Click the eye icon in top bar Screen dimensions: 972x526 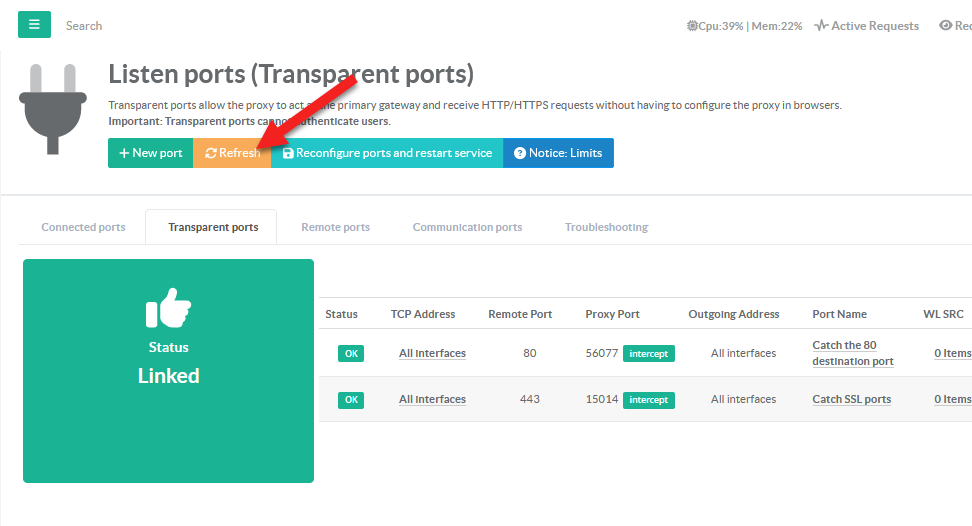[945, 26]
